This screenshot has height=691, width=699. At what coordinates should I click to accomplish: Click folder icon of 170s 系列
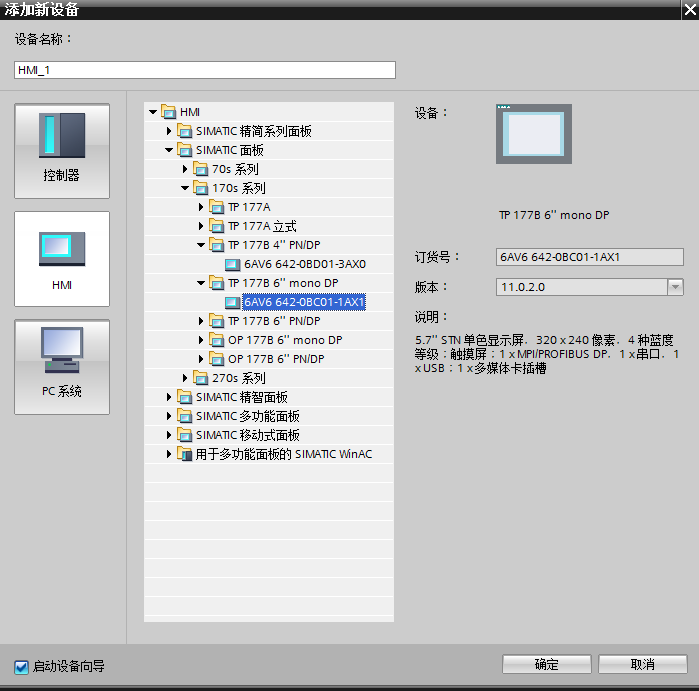[x=201, y=188]
